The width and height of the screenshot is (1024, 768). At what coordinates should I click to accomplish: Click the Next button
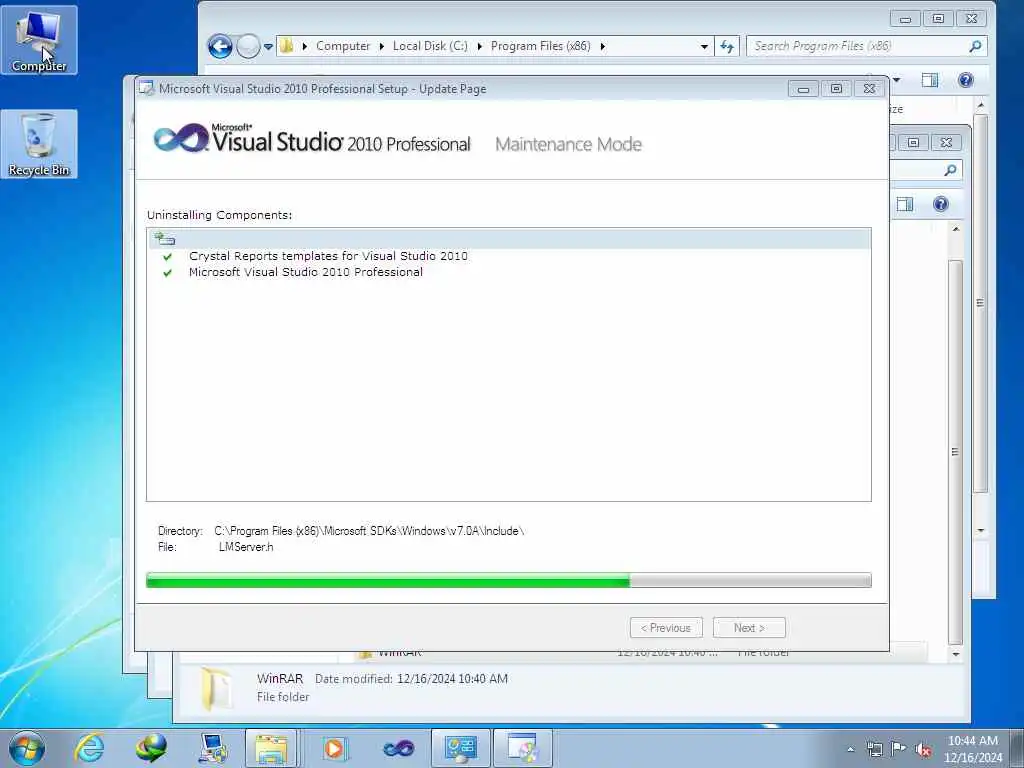[749, 628]
